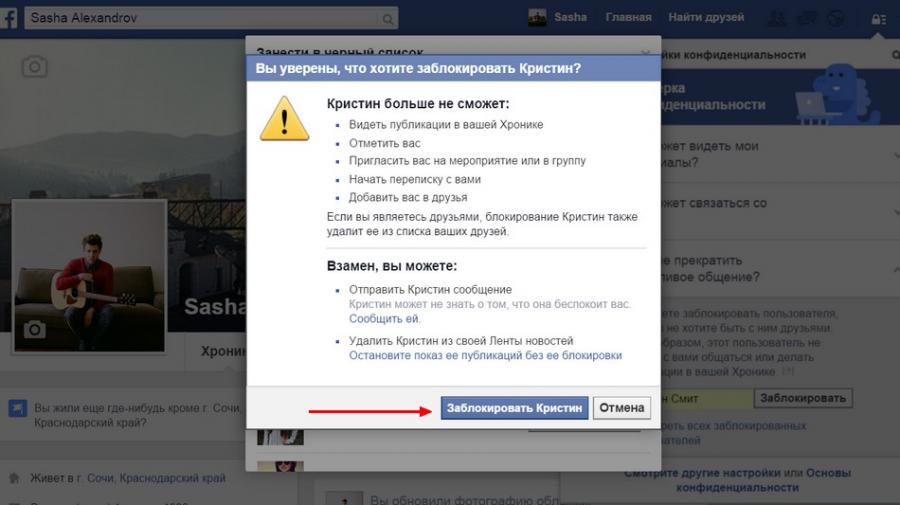The image size is (900, 505).
Task: Open the profile photo with the guitar
Action: pyautogui.click(x=90, y=275)
